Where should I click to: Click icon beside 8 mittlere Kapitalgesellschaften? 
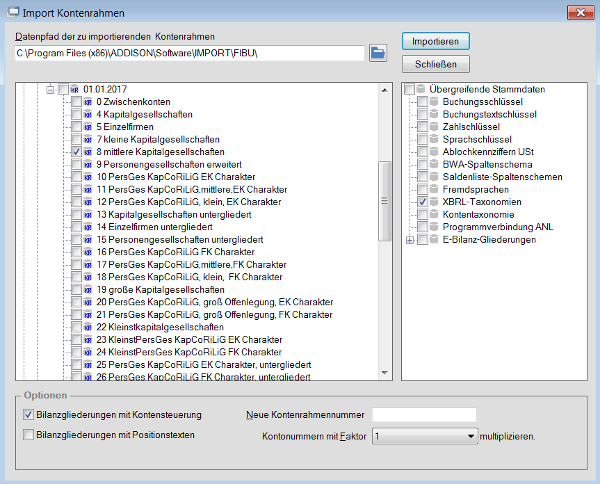coord(88,152)
